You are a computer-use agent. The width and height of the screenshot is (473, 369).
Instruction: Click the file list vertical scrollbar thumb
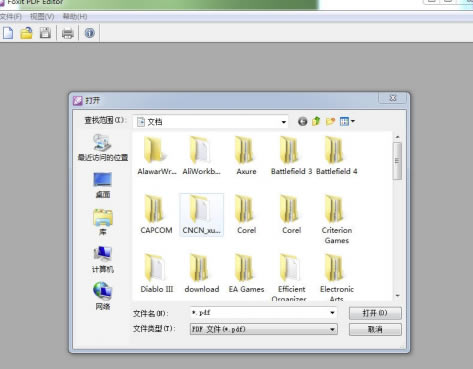(x=397, y=161)
